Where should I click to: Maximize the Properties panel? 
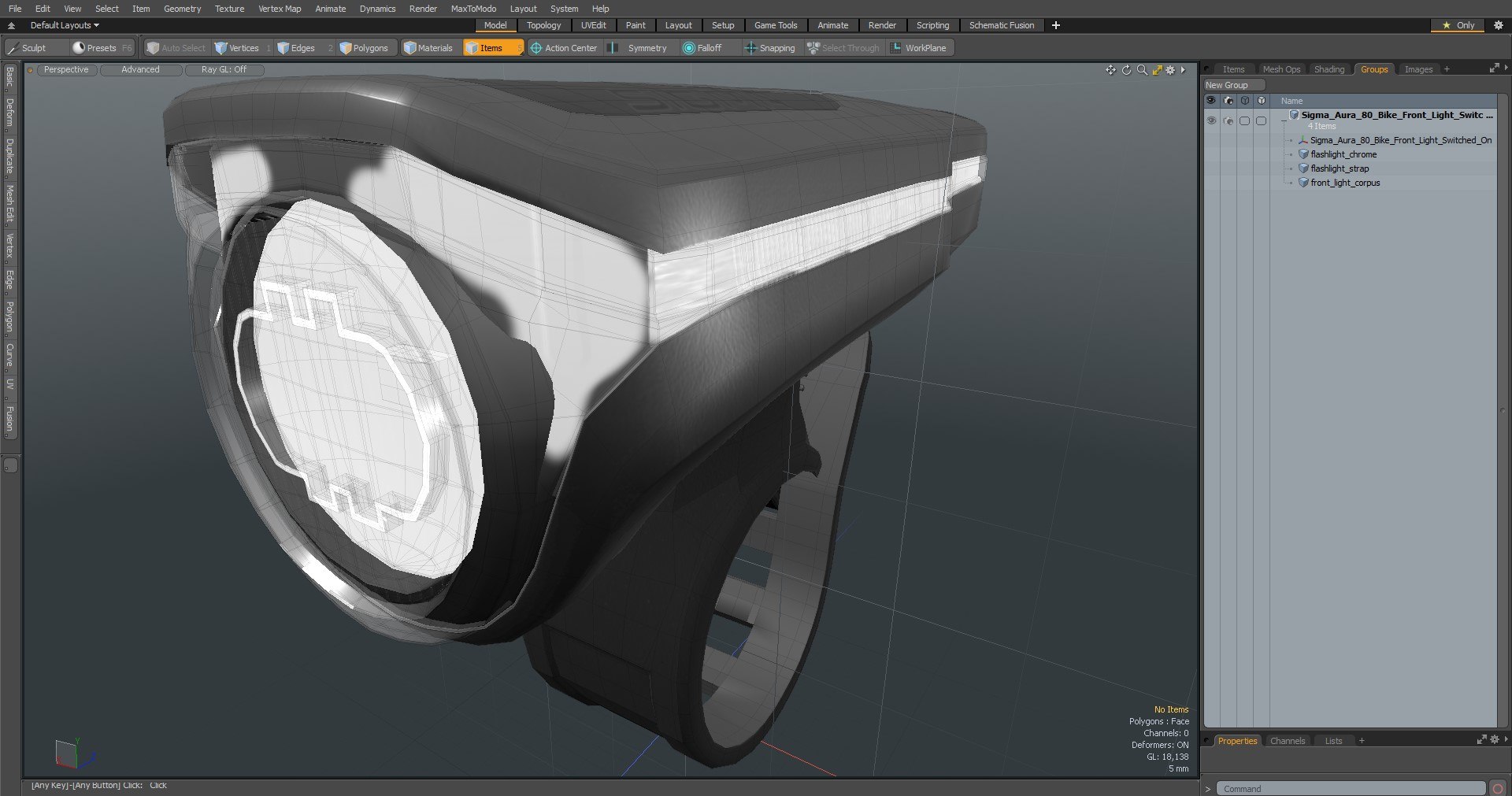1481,740
